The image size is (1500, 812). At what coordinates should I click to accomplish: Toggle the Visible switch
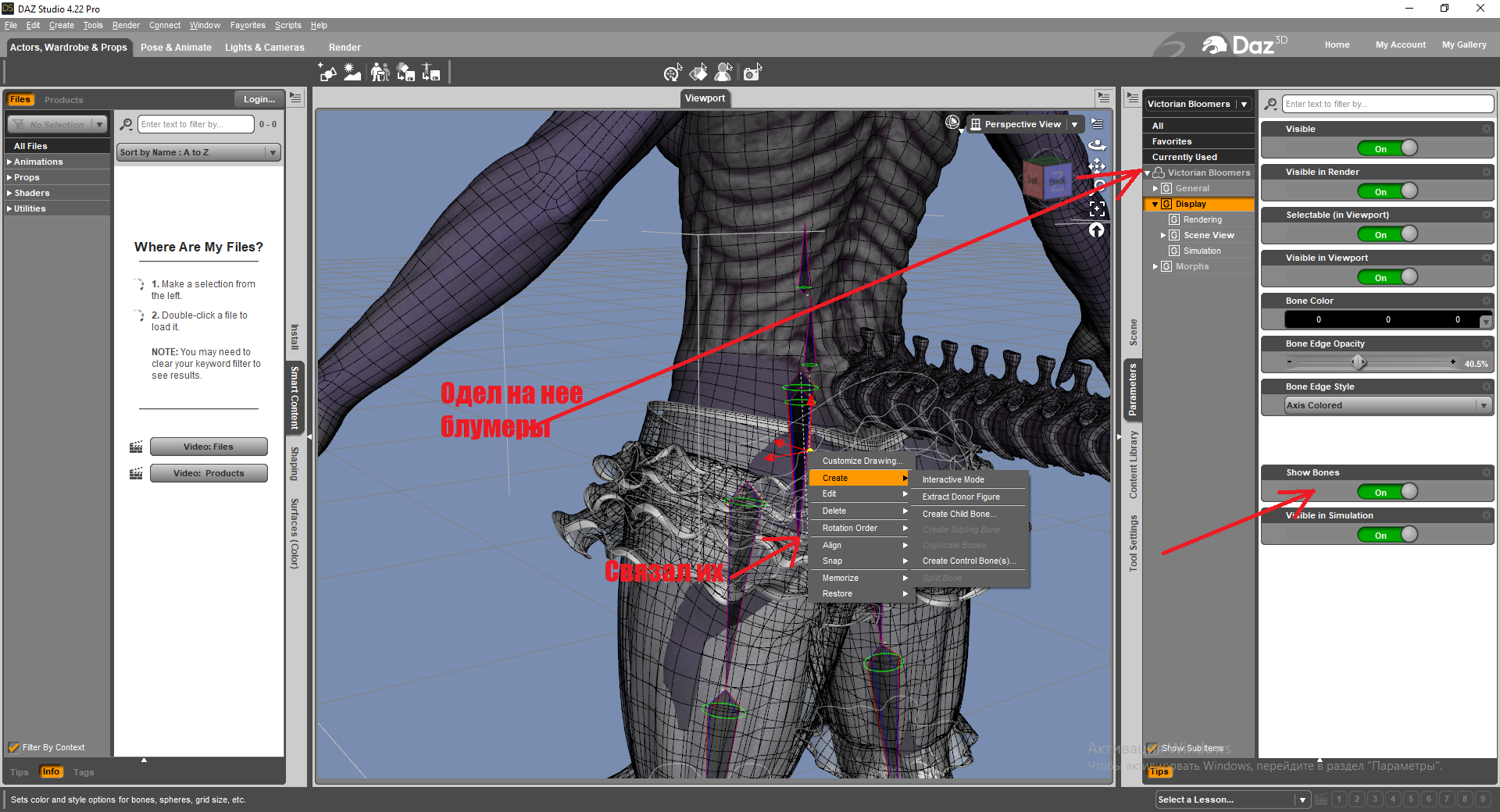point(1387,148)
